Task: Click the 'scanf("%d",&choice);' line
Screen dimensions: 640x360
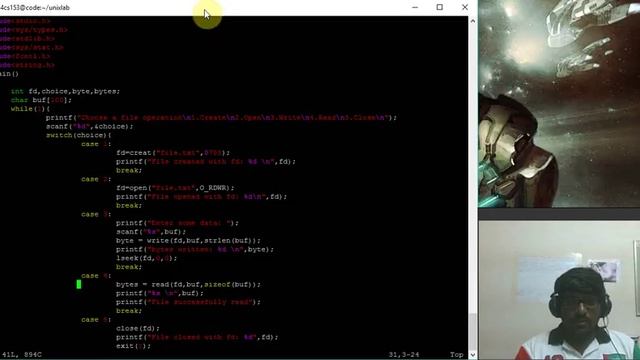Action: pyautogui.click(x=90, y=127)
